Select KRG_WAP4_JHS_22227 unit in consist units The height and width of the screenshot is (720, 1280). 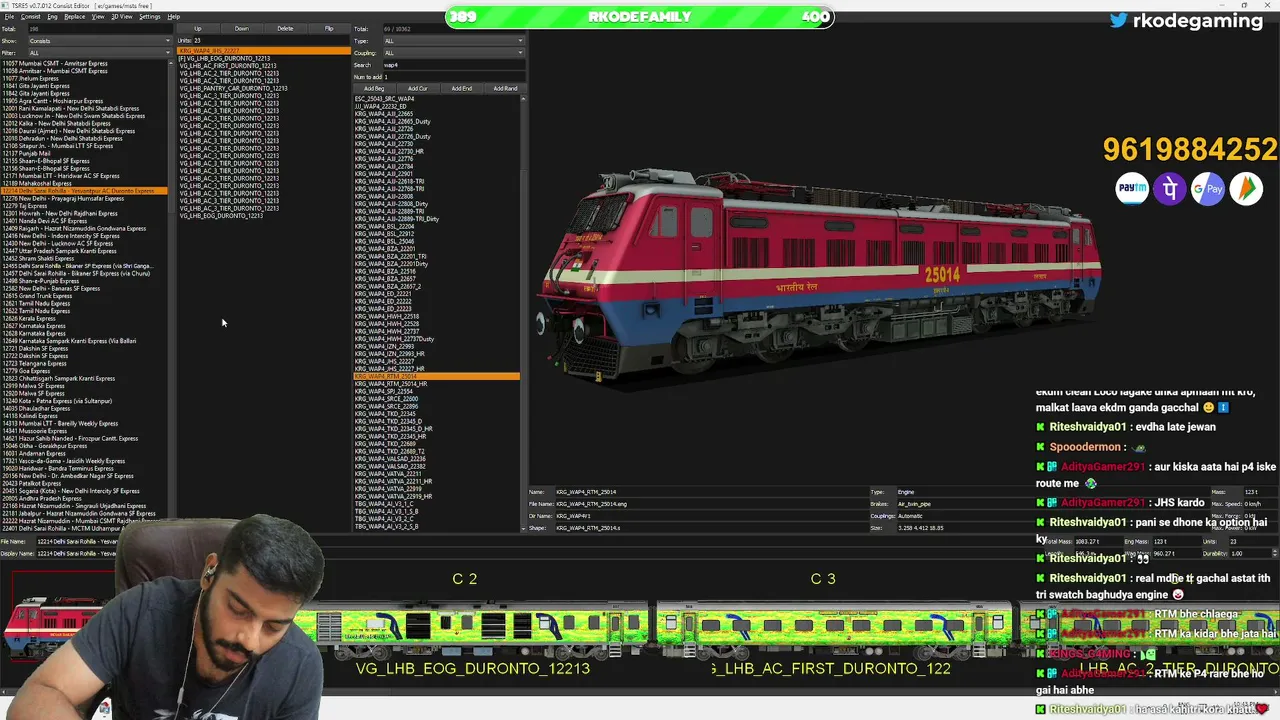click(264, 51)
